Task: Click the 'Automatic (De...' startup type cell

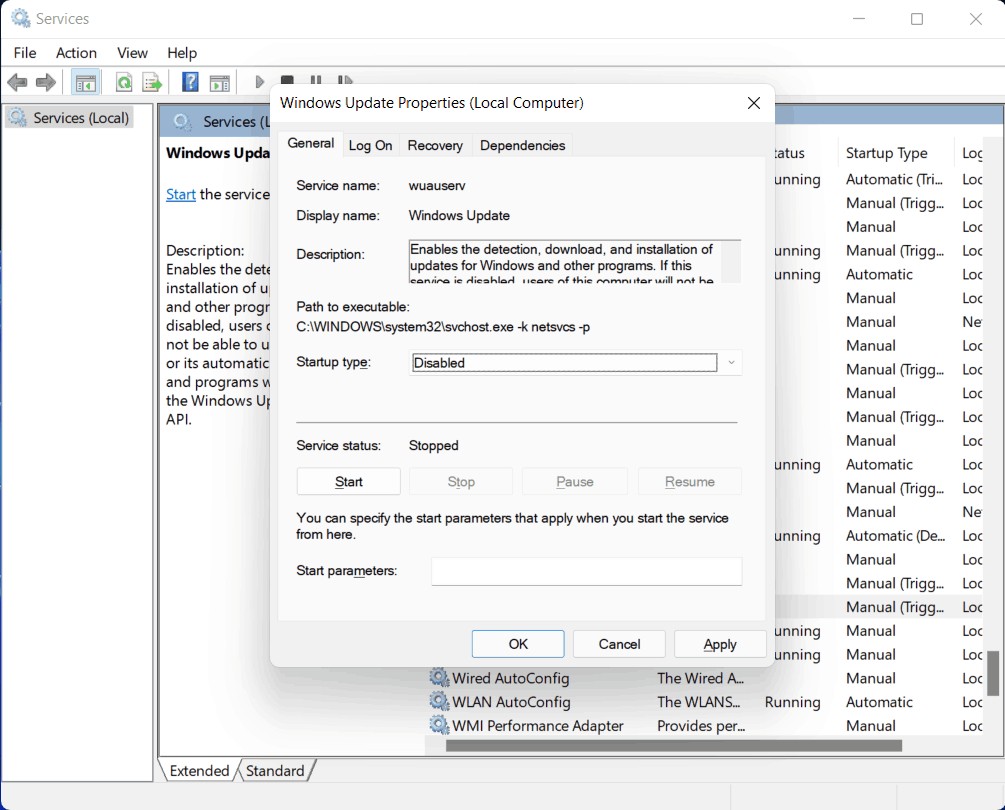Action: tap(895, 536)
